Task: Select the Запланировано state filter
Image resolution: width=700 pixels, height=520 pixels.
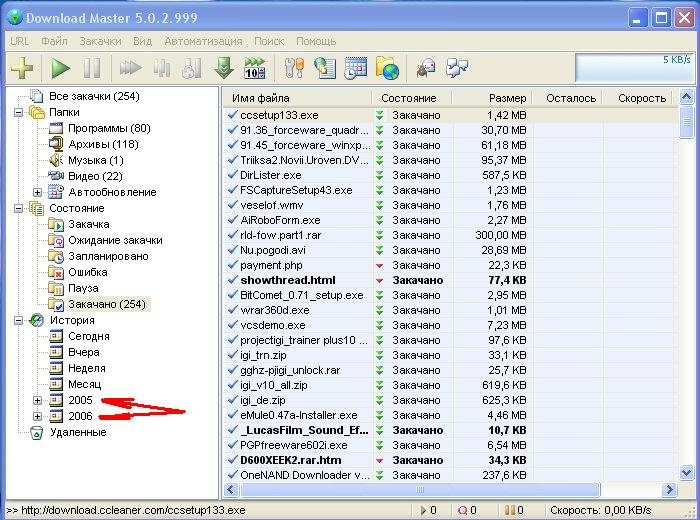Action: pos(108,257)
